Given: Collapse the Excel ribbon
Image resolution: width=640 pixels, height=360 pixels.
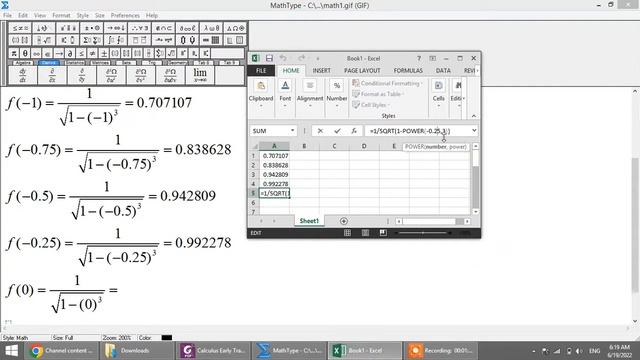Looking at the screenshot, I should click(474, 116).
